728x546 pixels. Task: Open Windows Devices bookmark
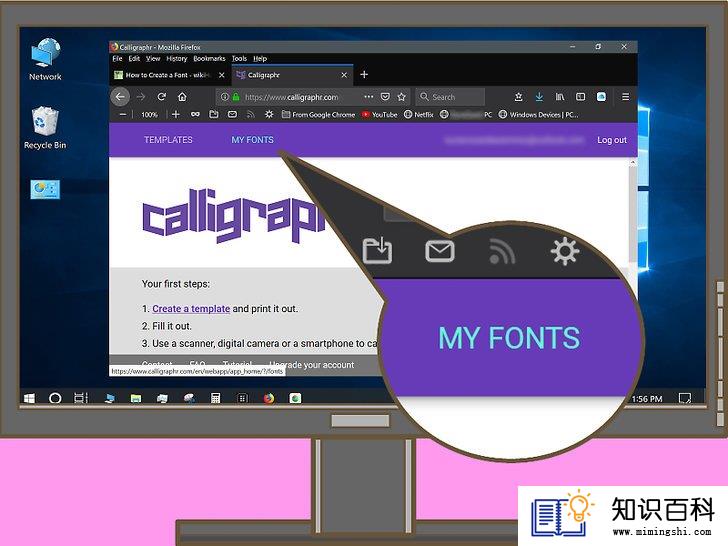click(539, 115)
